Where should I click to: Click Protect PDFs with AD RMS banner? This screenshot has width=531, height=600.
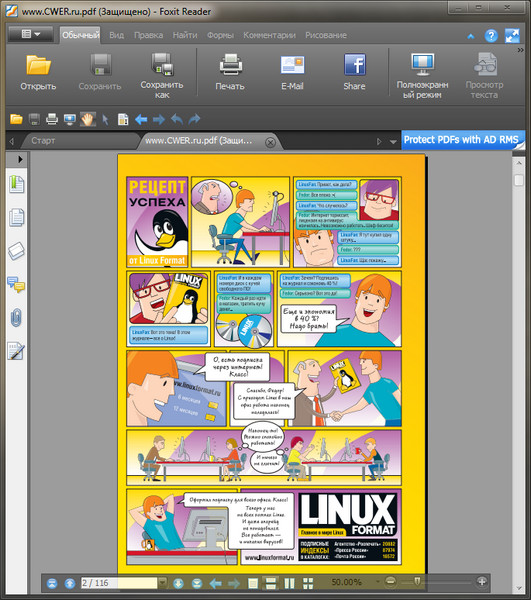463,140
